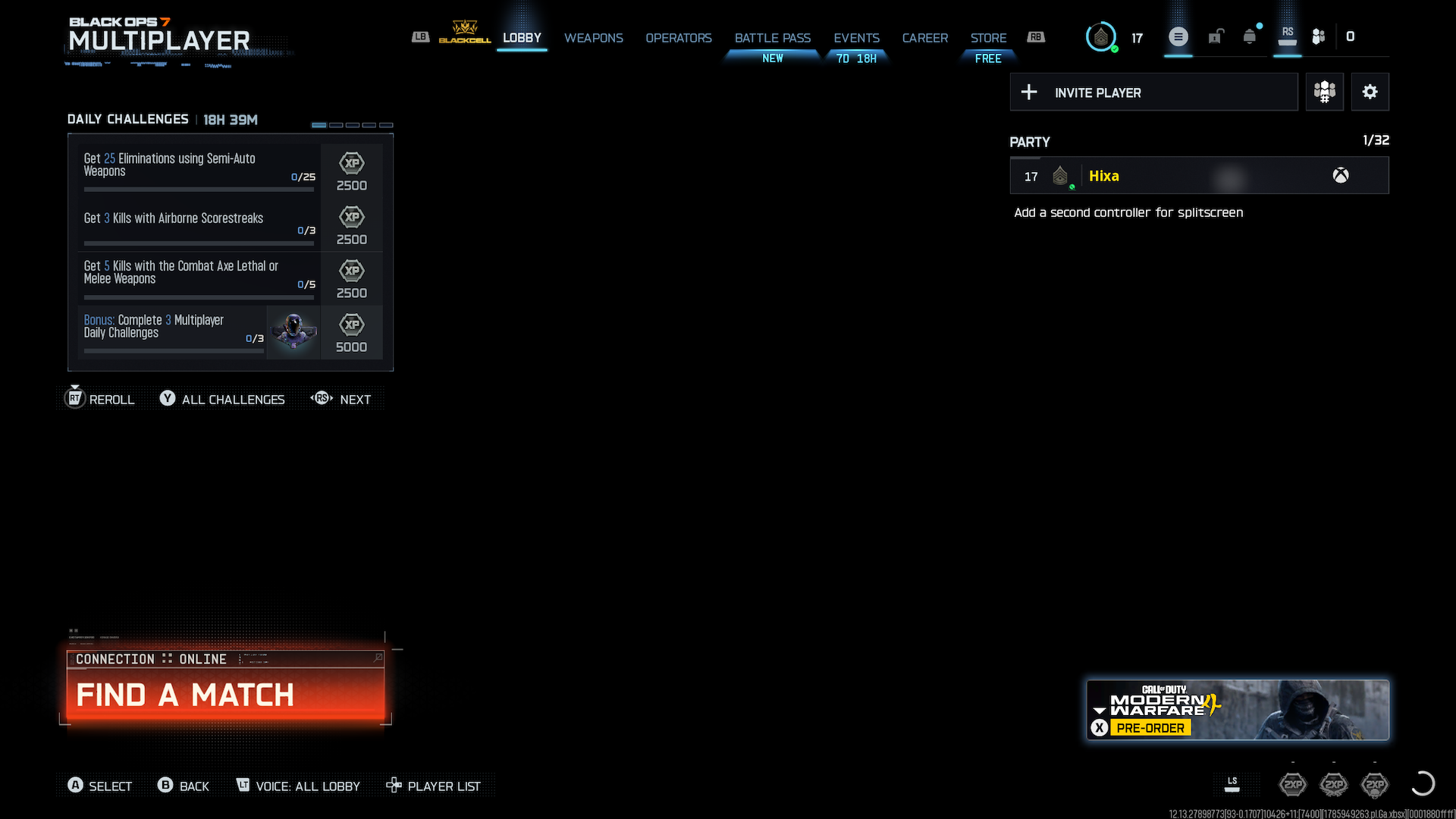Click the B button Back icon
This screenshot has height=819, width=1456.
[x=165, y=786]
